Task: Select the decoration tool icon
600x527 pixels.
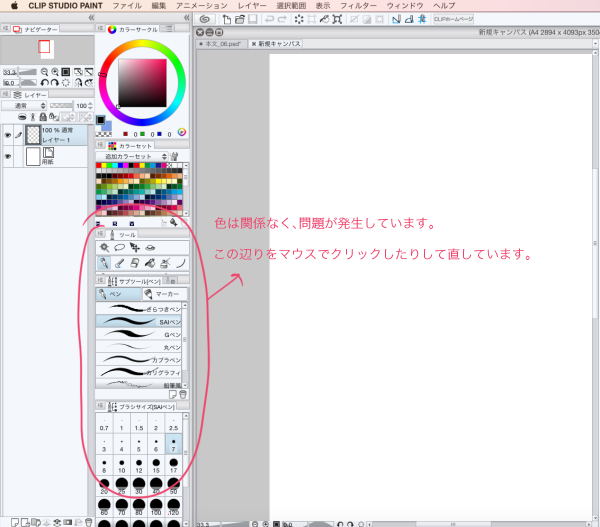Action: 165,263
